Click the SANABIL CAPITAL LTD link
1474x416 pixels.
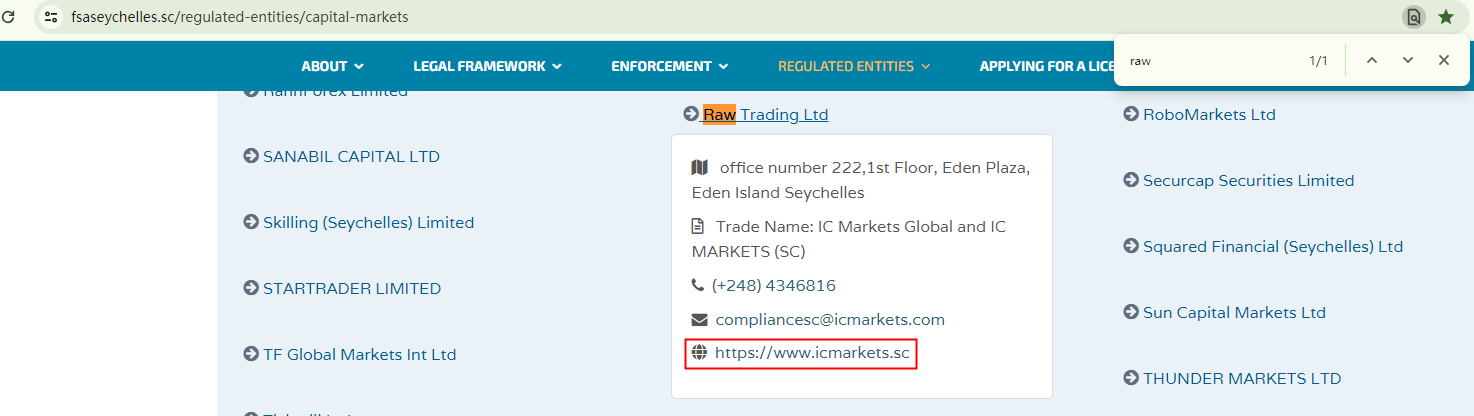point(351,157)
